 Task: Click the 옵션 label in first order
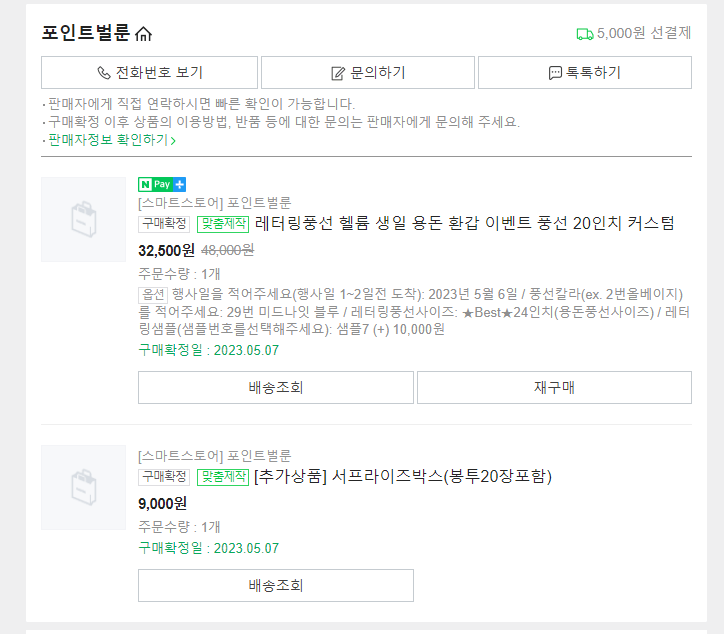pos(153,295)
